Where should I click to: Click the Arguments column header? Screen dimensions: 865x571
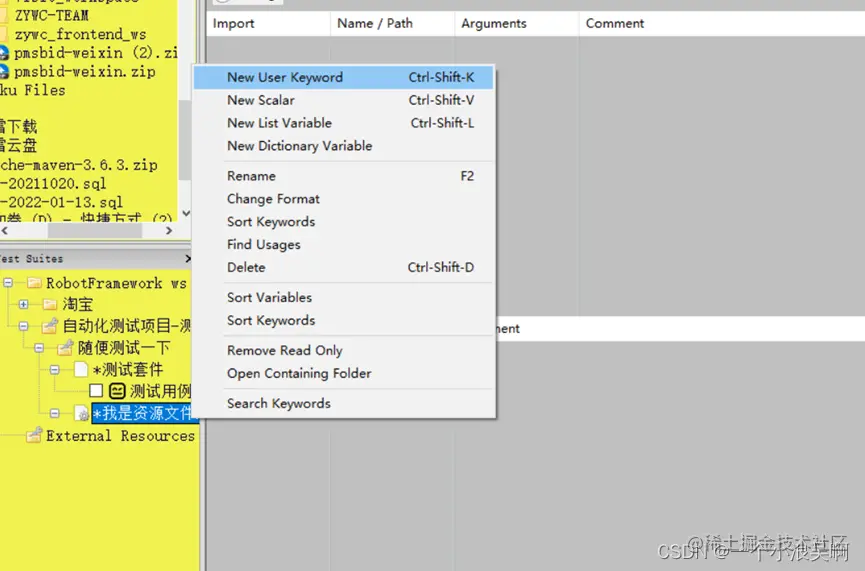pyautogui.click(x=516, y=23)
